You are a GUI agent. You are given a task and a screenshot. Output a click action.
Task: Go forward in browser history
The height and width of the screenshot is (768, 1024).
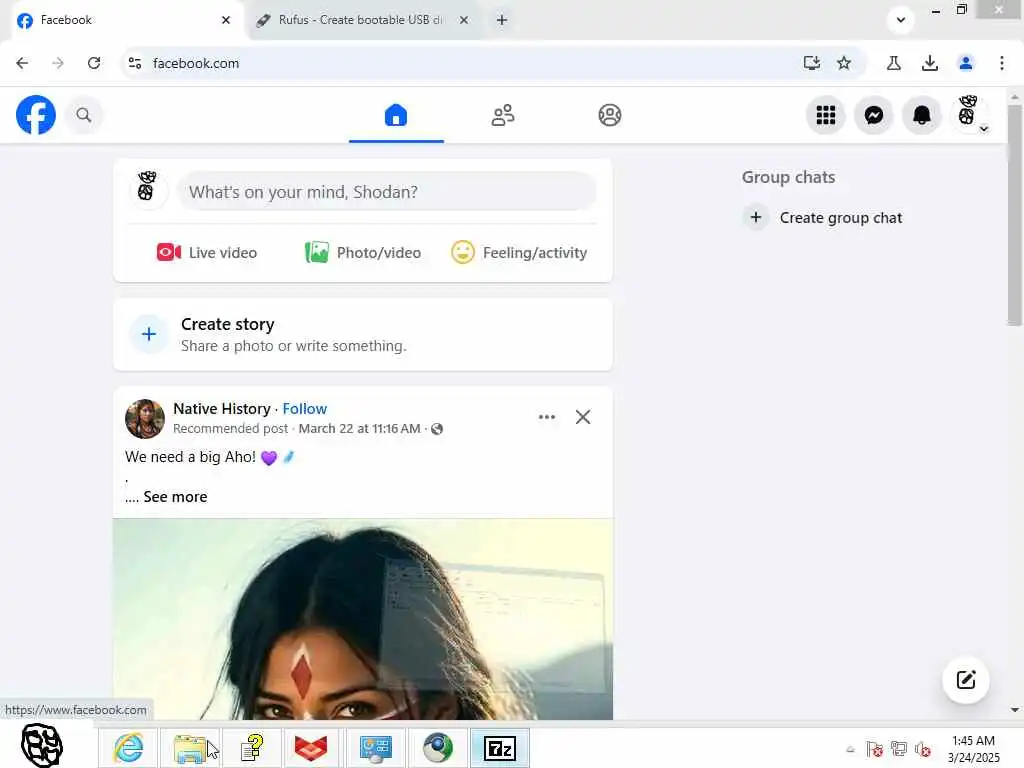[x=58, y=63]
